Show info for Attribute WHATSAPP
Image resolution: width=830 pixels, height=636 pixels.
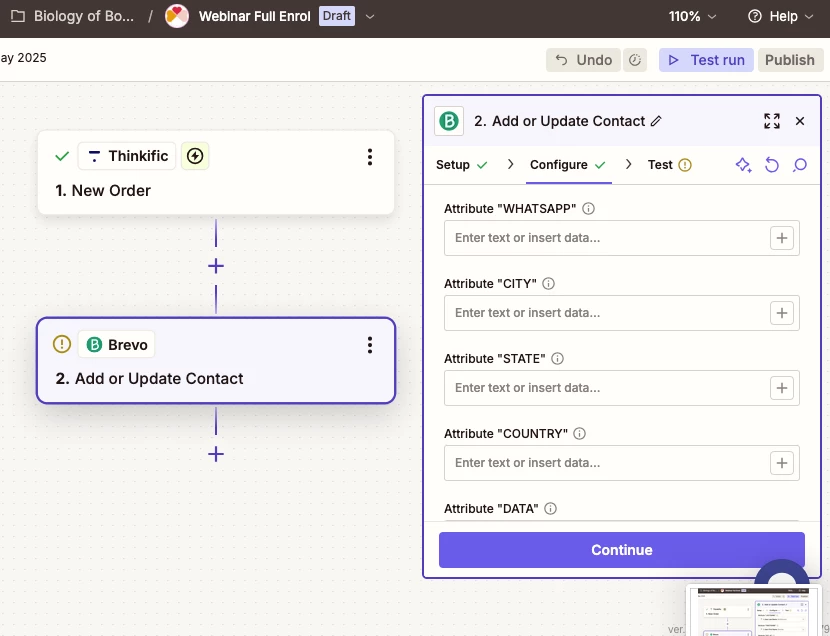coord(588,208)
